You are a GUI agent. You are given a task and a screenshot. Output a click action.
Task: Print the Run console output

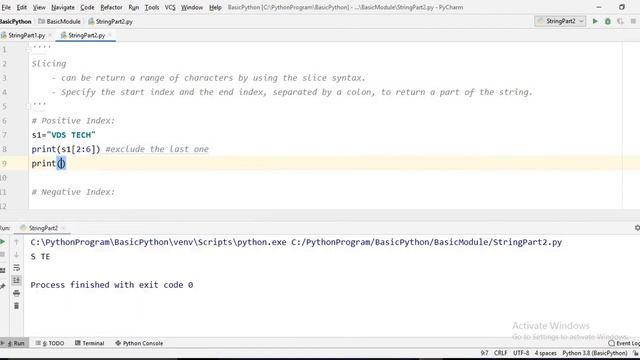16,293
